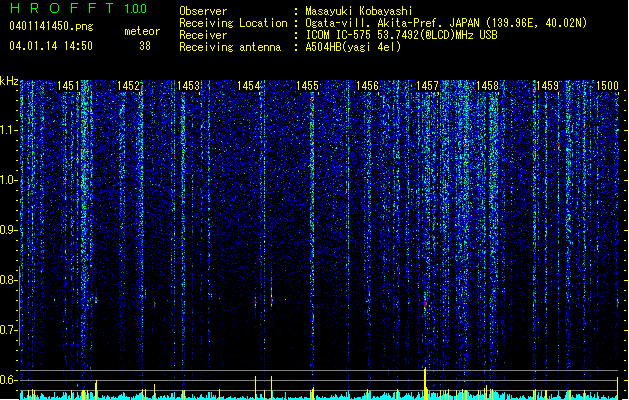Click the 1500 time marker
Viewport: 629px width, 400px height.
point(607,86)
